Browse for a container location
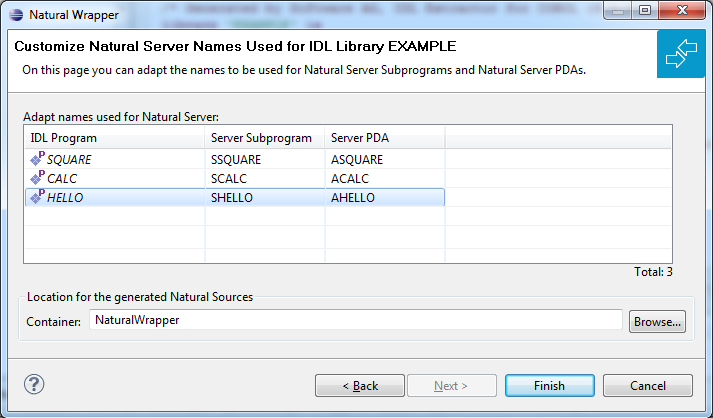This screenshot has width=713, height=418. click(657, 322)
